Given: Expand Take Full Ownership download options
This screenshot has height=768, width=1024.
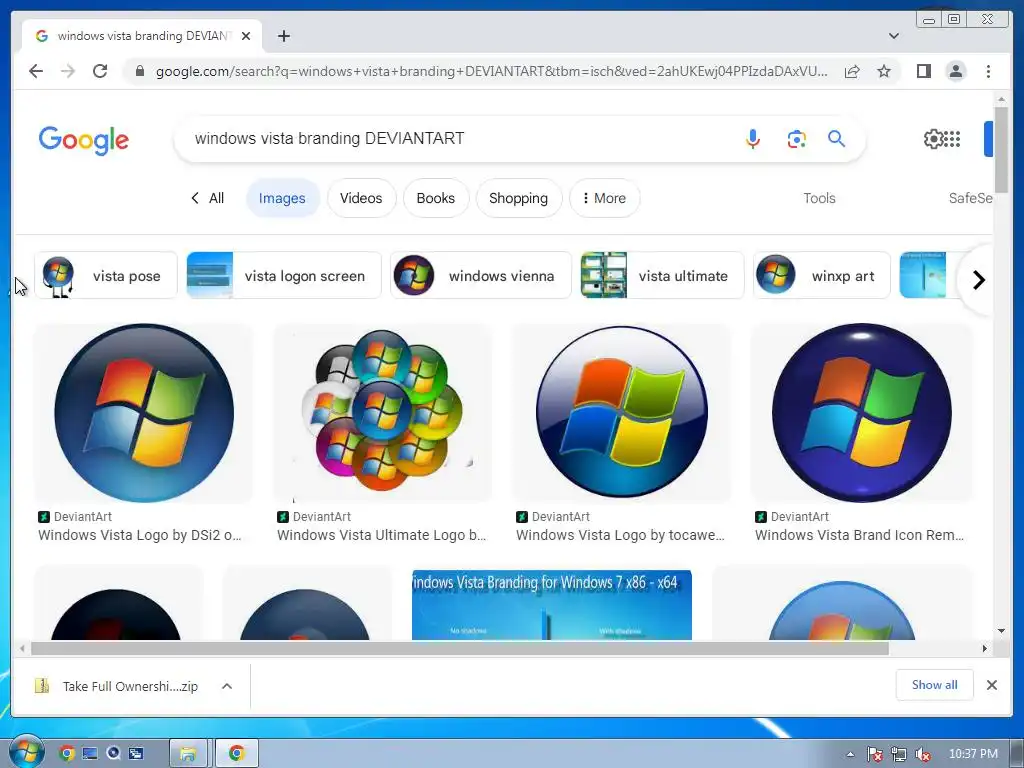Looking at the screenshot, I should point(227,686).
